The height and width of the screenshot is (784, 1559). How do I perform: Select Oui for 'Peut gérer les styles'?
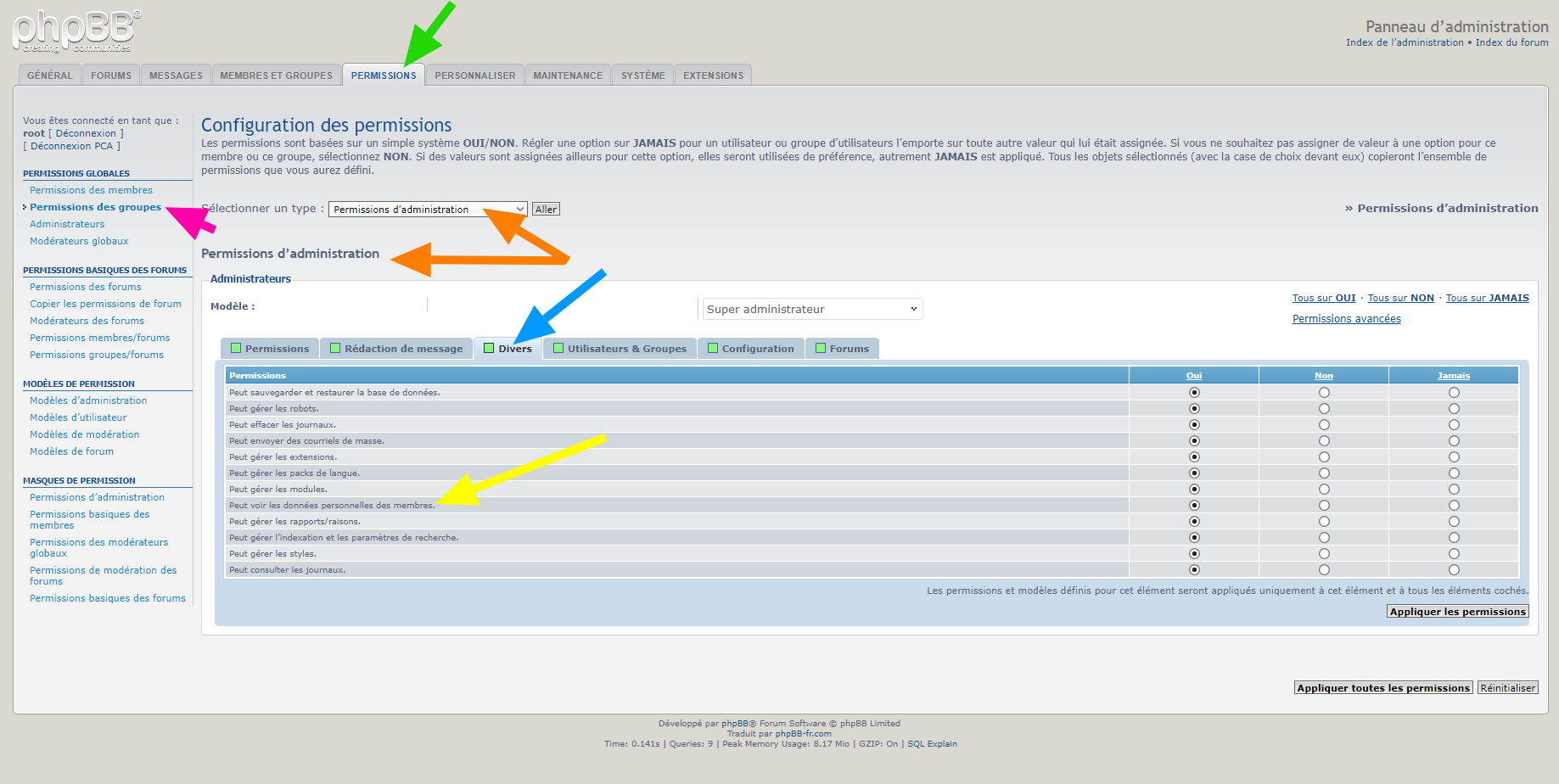click(1194, 554)
